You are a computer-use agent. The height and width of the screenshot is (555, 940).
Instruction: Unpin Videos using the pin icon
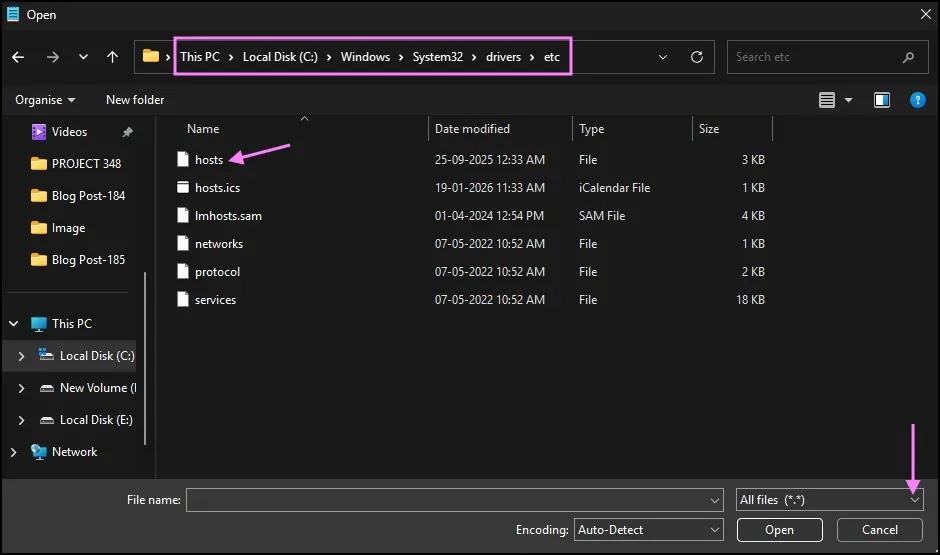(x=127, y=132)
